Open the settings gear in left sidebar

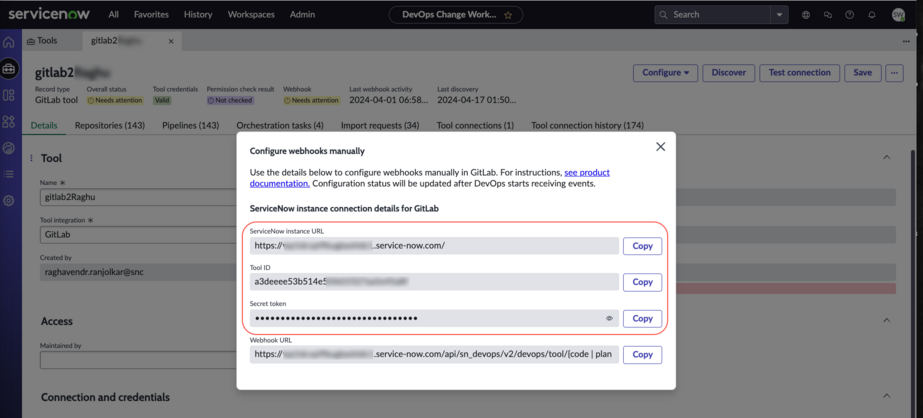pyautogui.click(x=9, y=201)
